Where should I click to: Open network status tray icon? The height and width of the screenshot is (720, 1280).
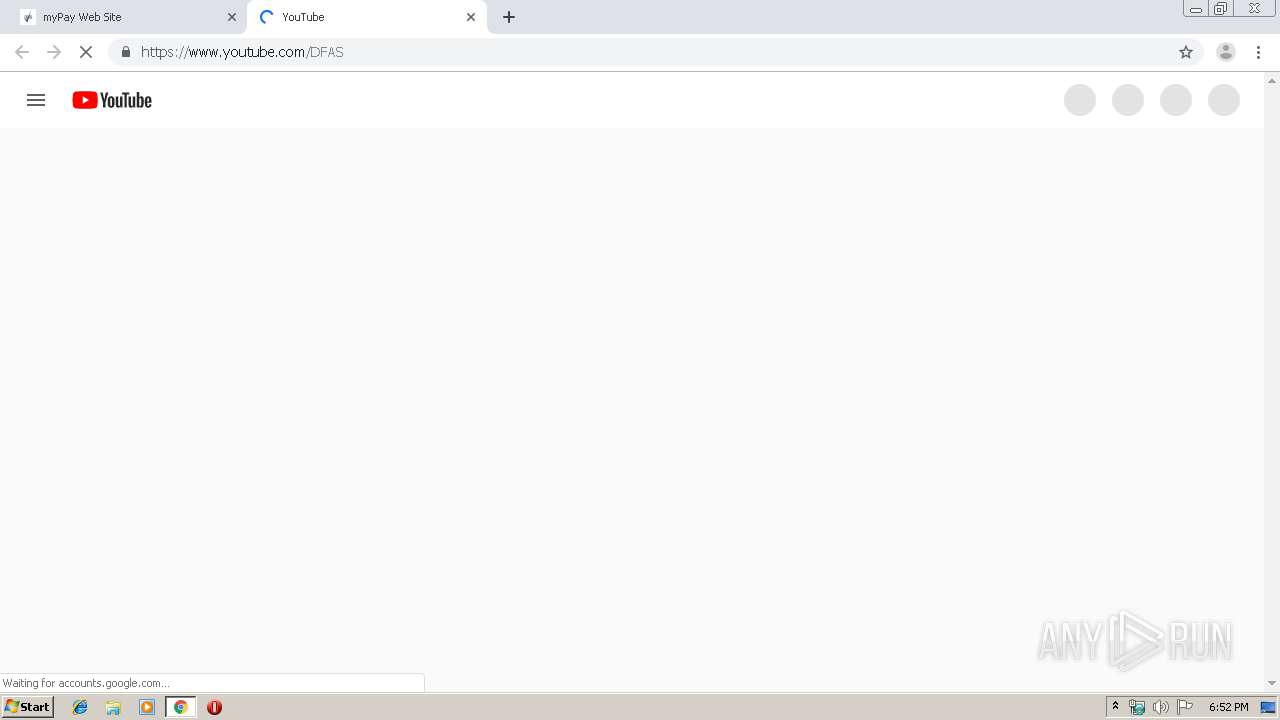click(x=1137, y=707)
